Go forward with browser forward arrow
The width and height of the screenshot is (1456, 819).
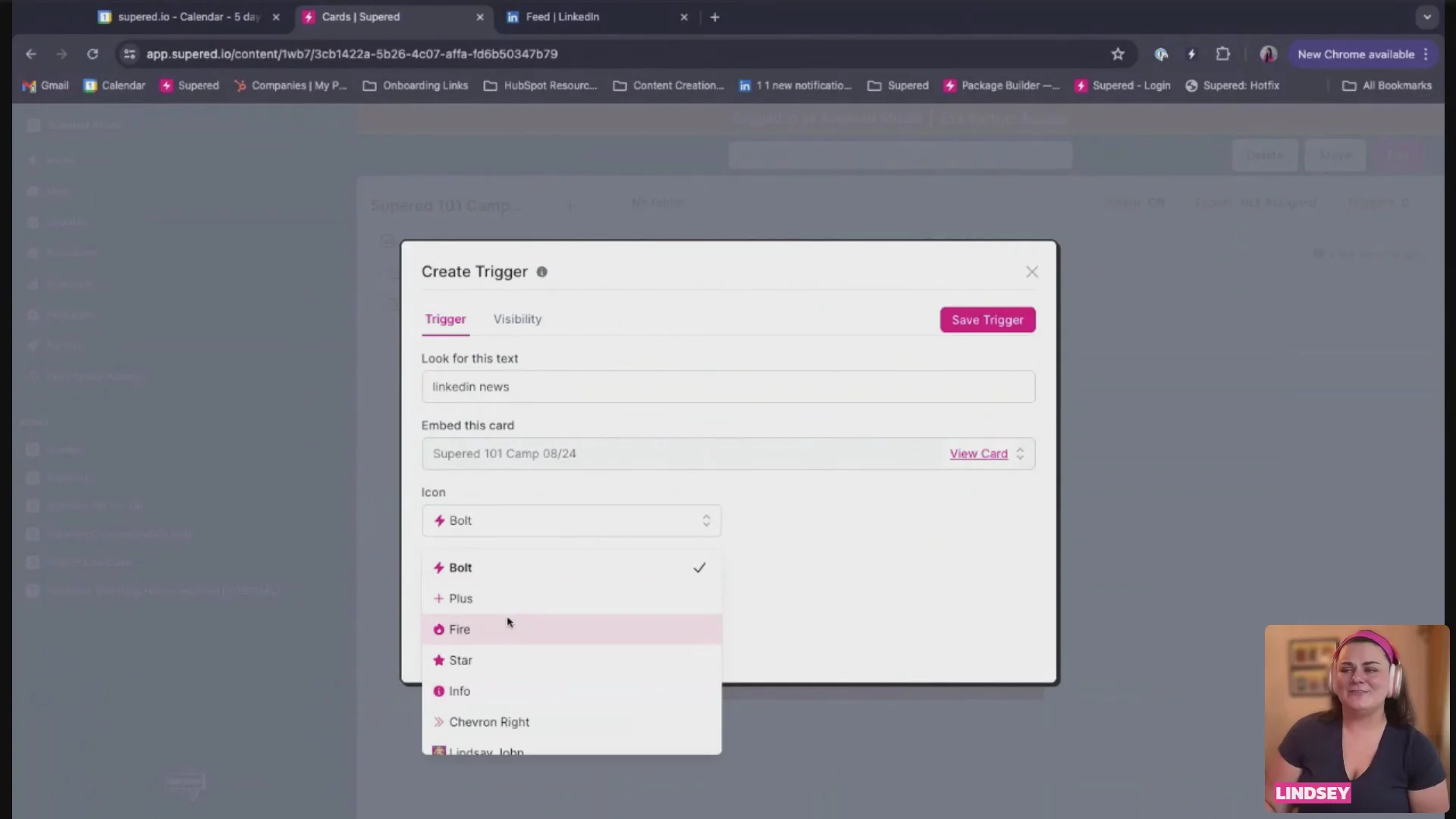click(61, 54)
